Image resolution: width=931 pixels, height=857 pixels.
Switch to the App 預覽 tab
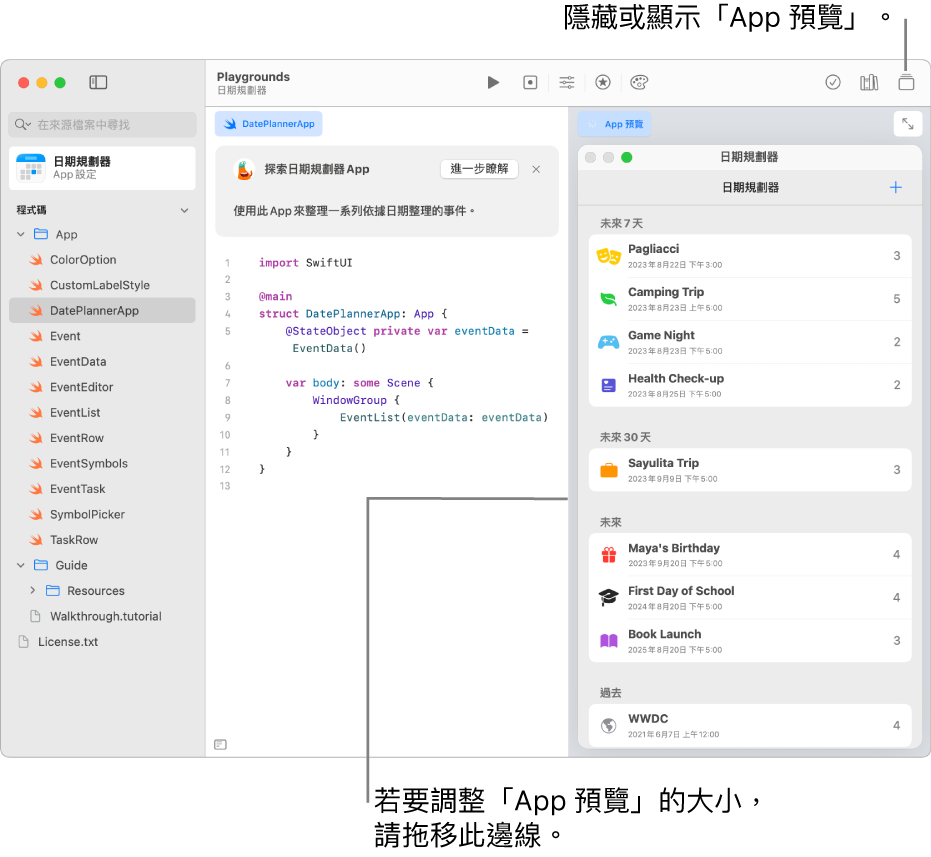pos(614,124)
